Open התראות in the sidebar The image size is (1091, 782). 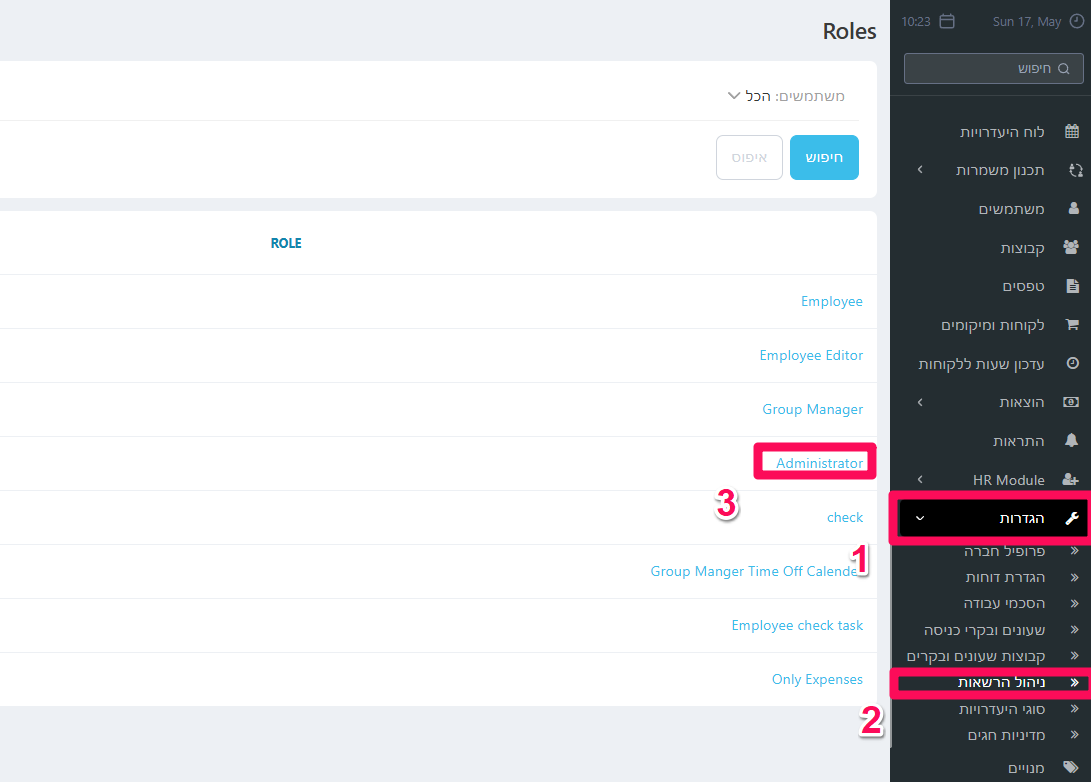1019,441
